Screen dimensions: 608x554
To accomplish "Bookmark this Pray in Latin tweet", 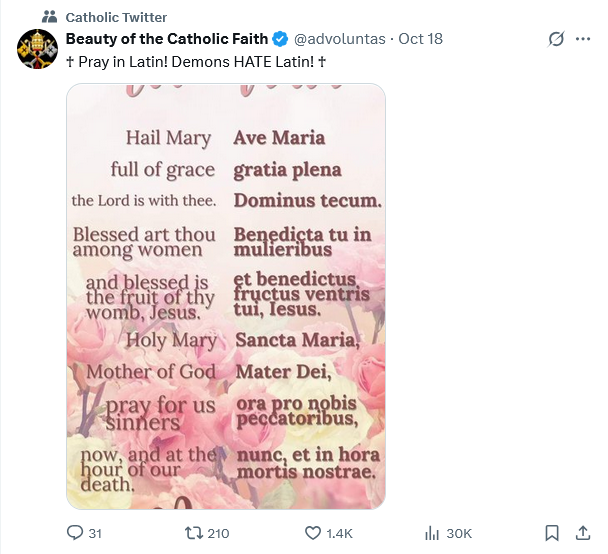I will [552, 533].
